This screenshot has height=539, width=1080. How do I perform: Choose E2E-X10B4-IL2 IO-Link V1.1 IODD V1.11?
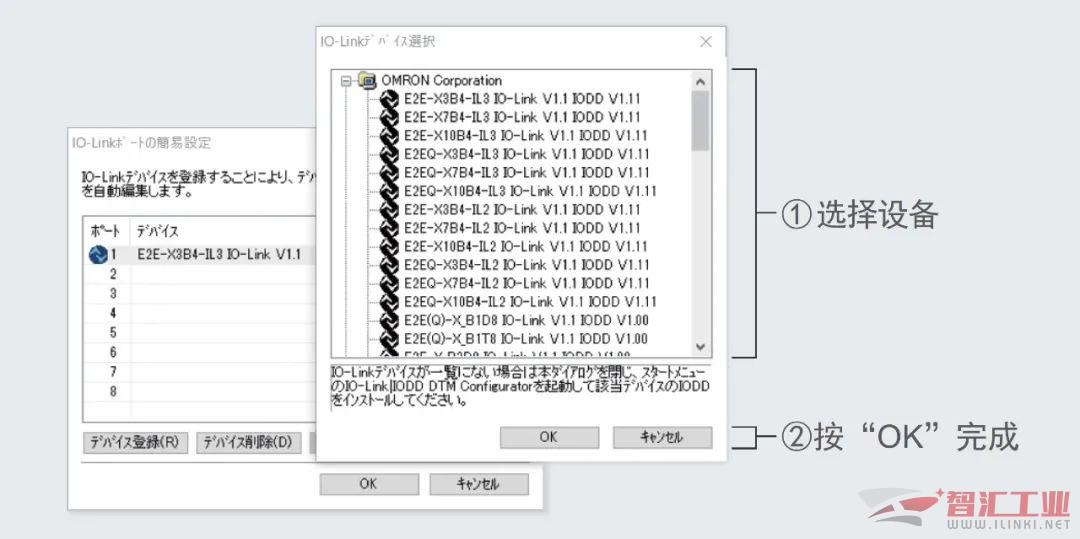(x=526, y=246)
